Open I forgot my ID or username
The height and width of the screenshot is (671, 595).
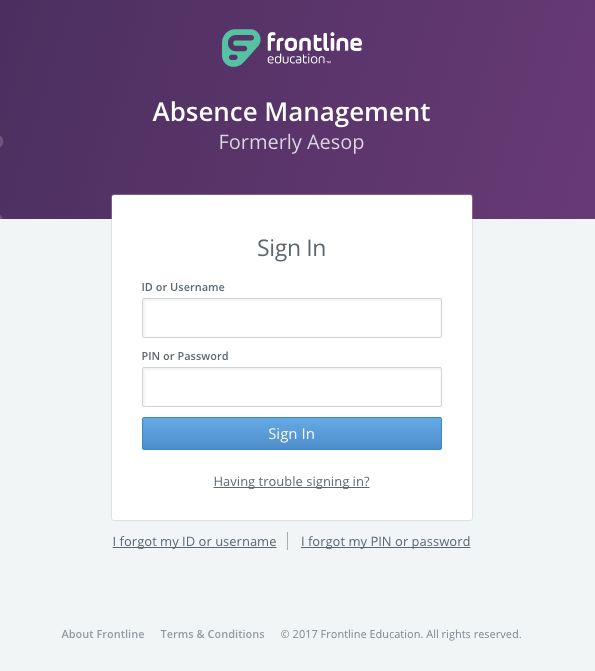pyautogui.click(x=194, y=541)
